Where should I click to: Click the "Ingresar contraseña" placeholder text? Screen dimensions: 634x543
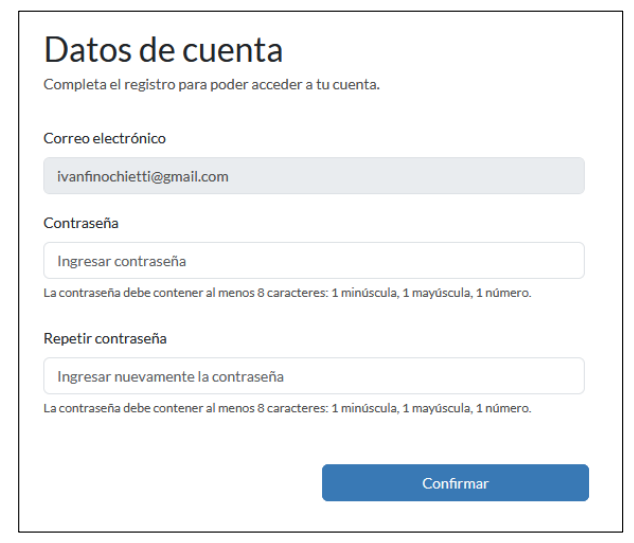pyautogui.click(x=122, y=262)
